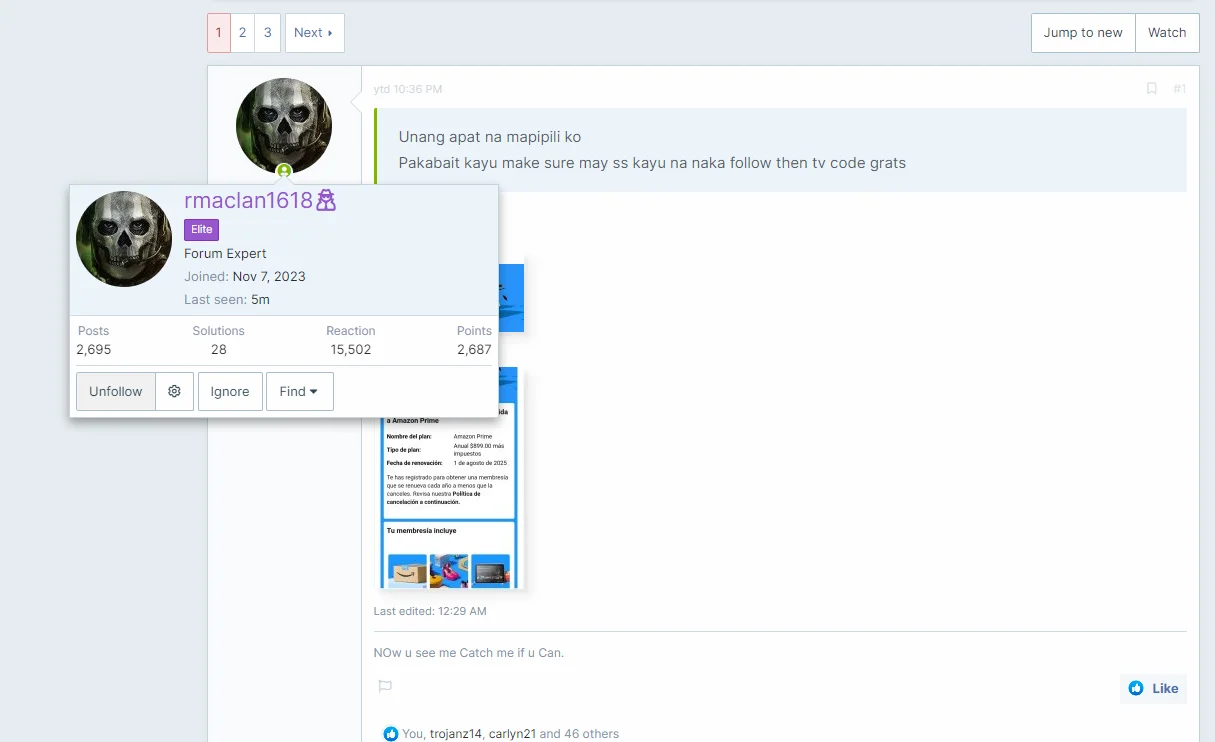The height and width of the screenshot is (742, 1215).
Task: Click the Points value 2,687
Action: [474, 350]
